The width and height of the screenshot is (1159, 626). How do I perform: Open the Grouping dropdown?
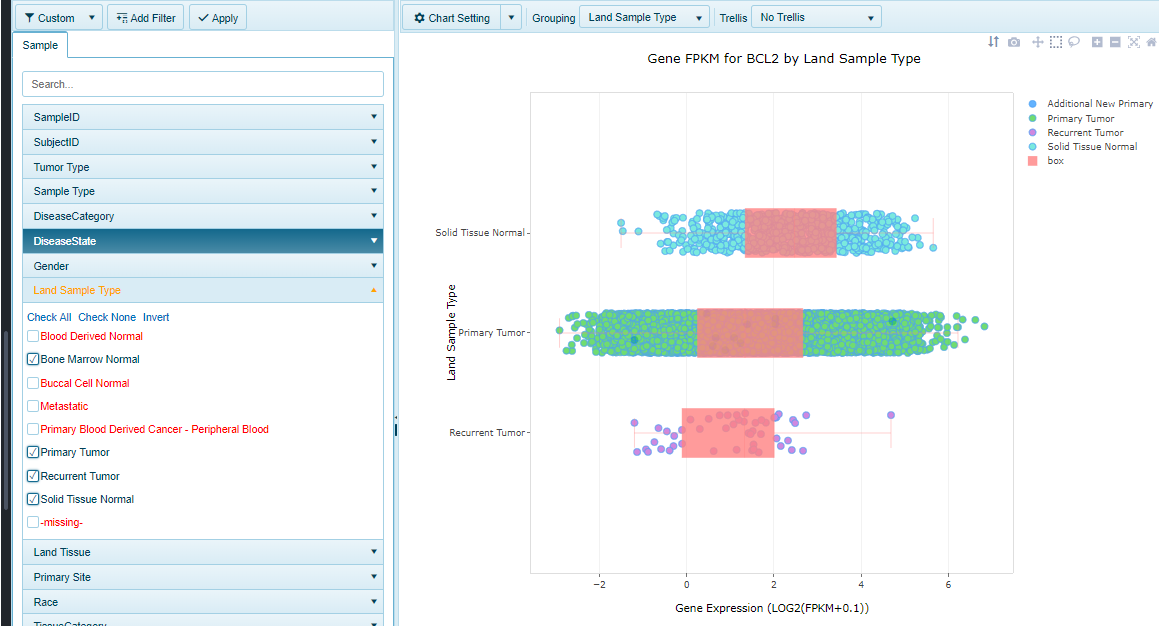(x=644, y=18)
